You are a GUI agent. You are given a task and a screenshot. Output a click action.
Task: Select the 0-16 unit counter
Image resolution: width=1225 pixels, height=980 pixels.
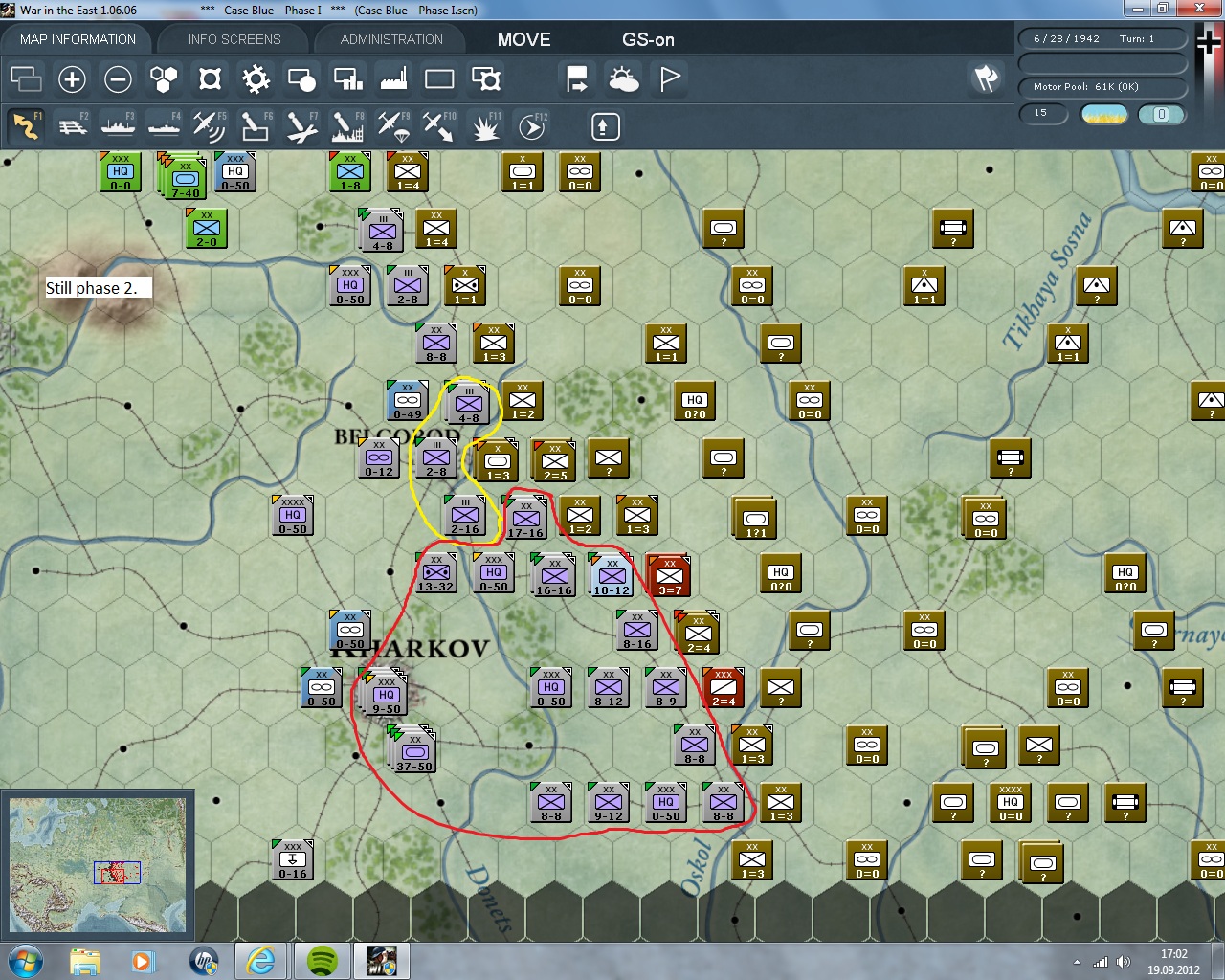click(x=292, y=859)
